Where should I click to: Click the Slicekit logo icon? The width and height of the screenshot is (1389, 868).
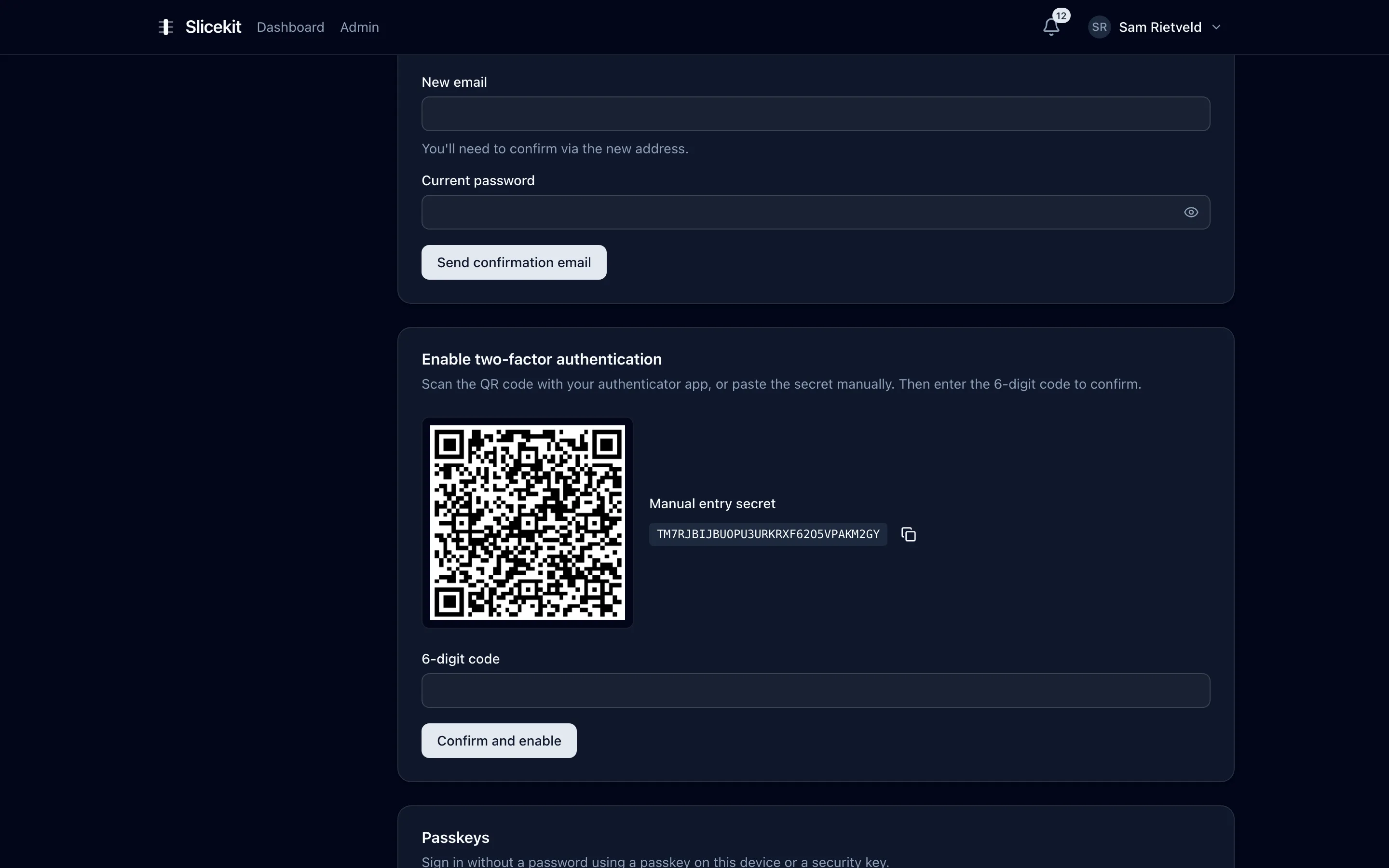(x=166, y=27)
